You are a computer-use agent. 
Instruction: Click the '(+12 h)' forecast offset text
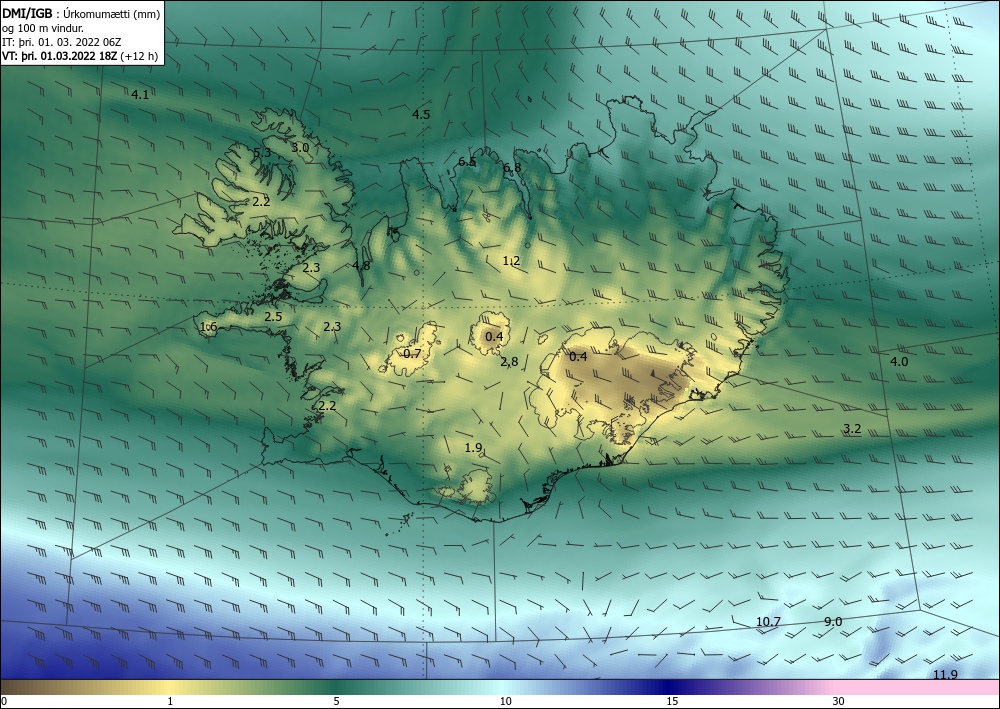click(139, 55)
